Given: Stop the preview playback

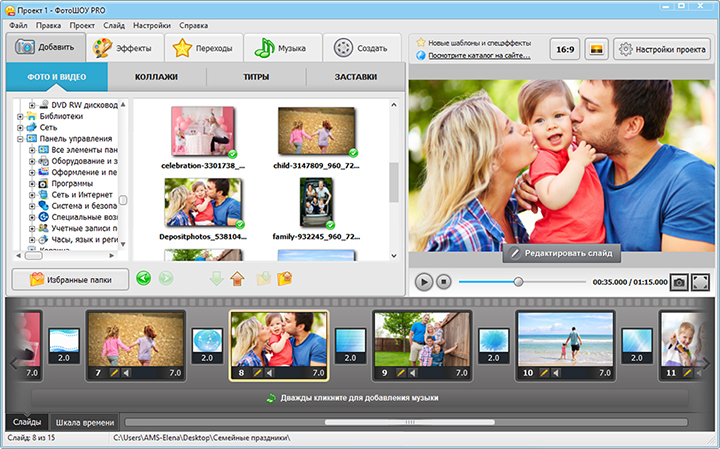Looking at the screenshot, I should coord(444,282).
